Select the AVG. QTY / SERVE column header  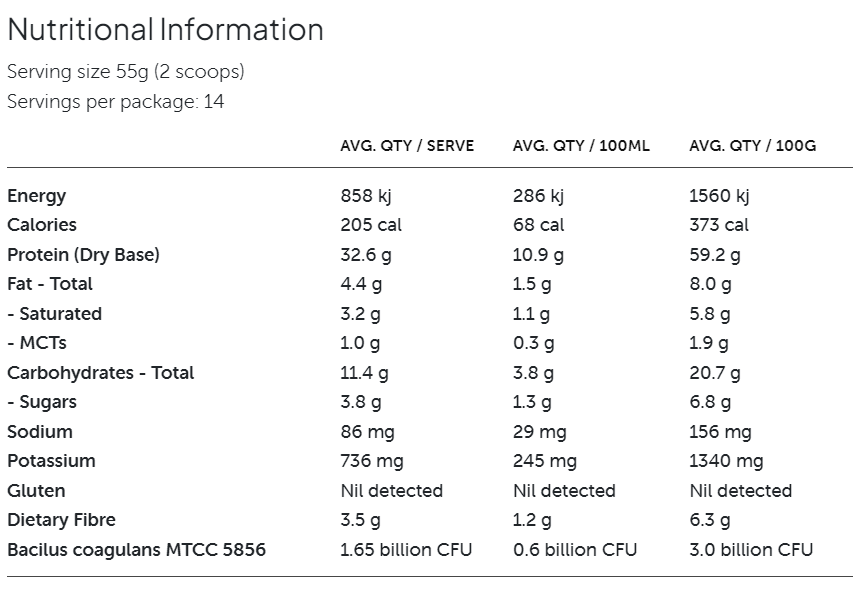pos(407,146)
